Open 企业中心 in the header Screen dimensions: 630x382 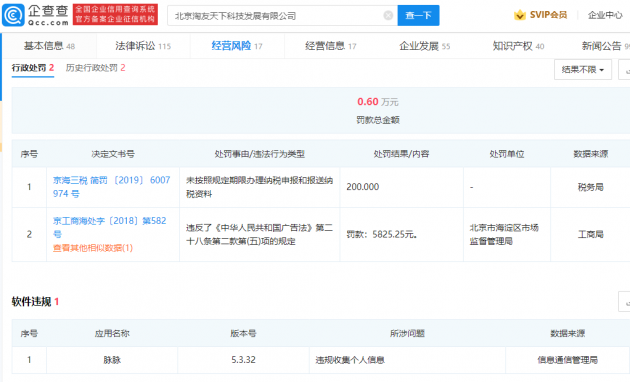pyautogui.click(x=605, y=15)
